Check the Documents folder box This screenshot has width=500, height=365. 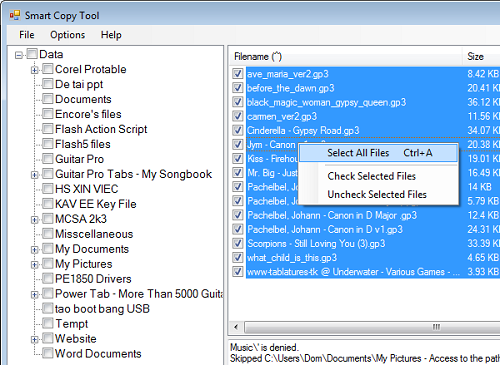[x=48, y=99]
